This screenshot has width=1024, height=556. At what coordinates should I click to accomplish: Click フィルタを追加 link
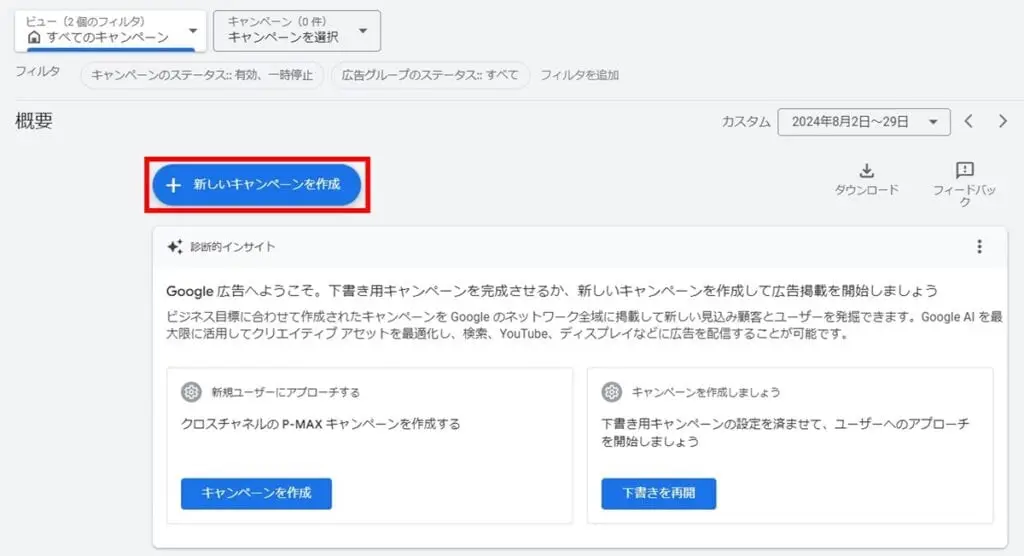tap(579, 75)
